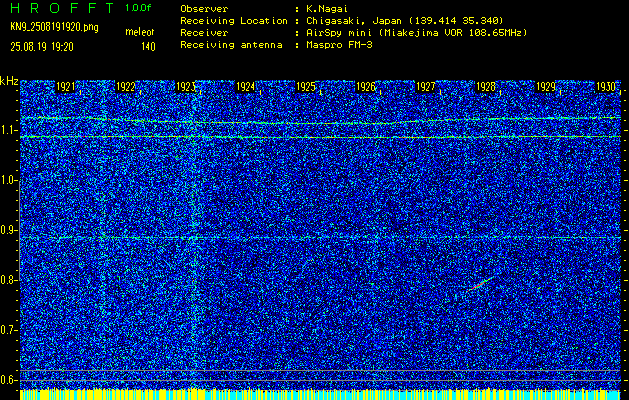Click the AirSpy mini receiver text
Viewport: 629px width, 400px height.
point(417,33)
